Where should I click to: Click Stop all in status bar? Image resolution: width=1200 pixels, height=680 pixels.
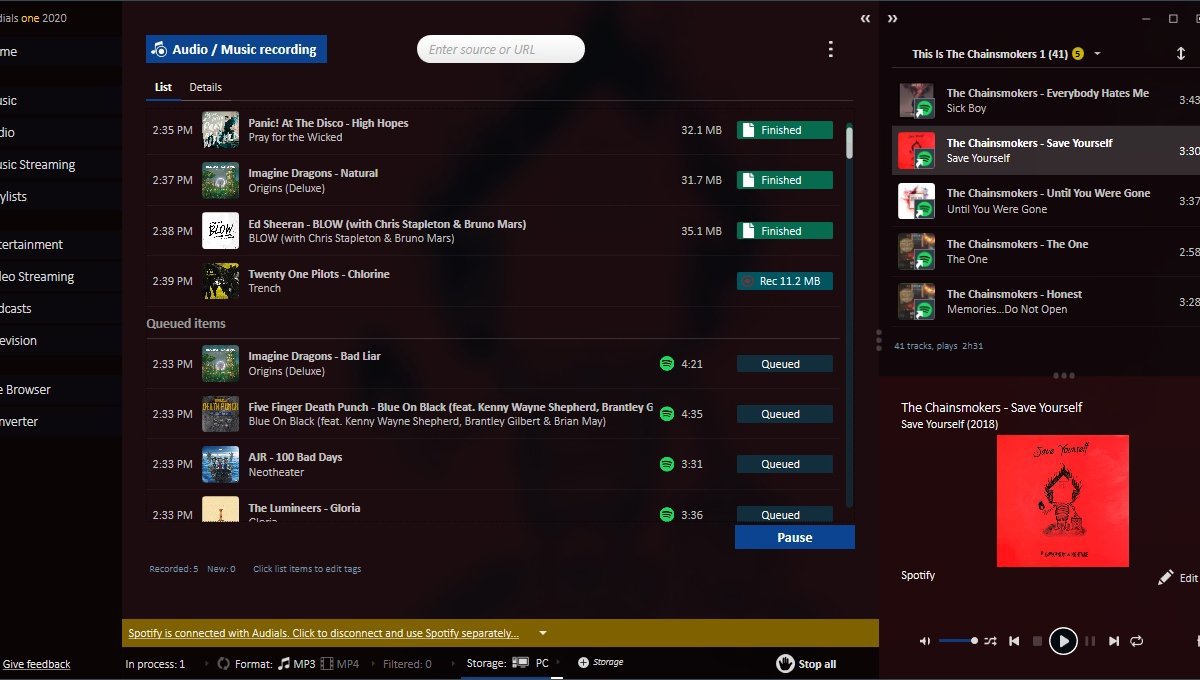click(x=806, y=664)
